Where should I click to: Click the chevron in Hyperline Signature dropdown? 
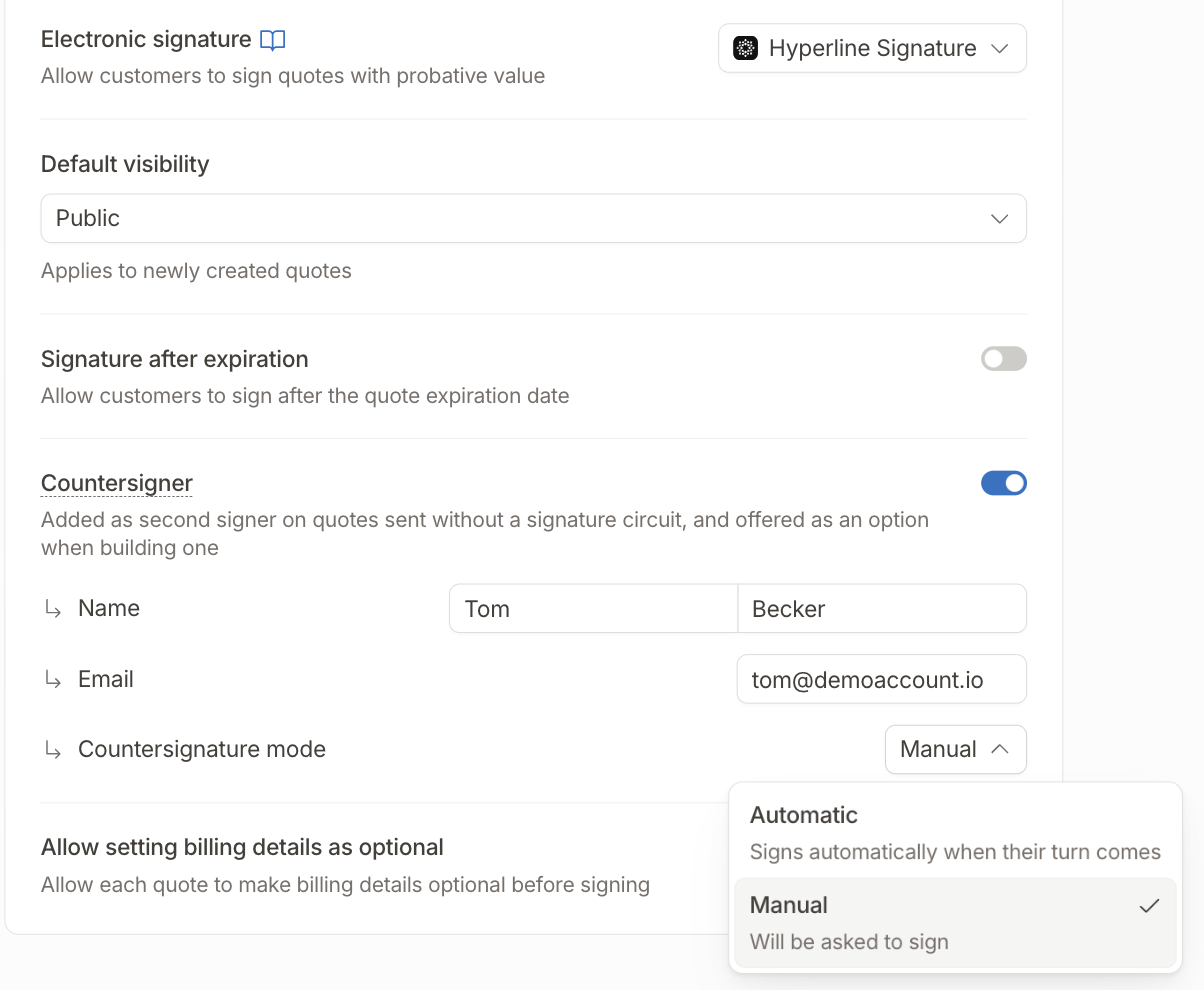click(999, 48)
